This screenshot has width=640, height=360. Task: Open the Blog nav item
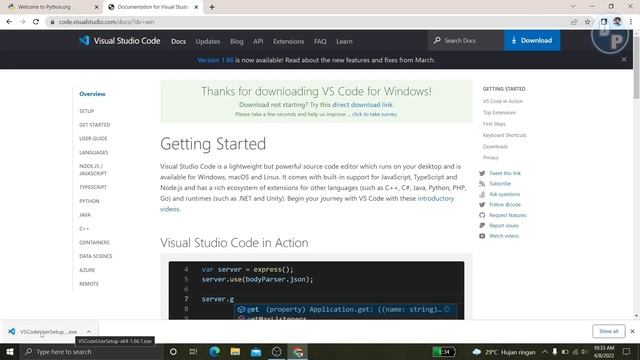tap(236, 41)
